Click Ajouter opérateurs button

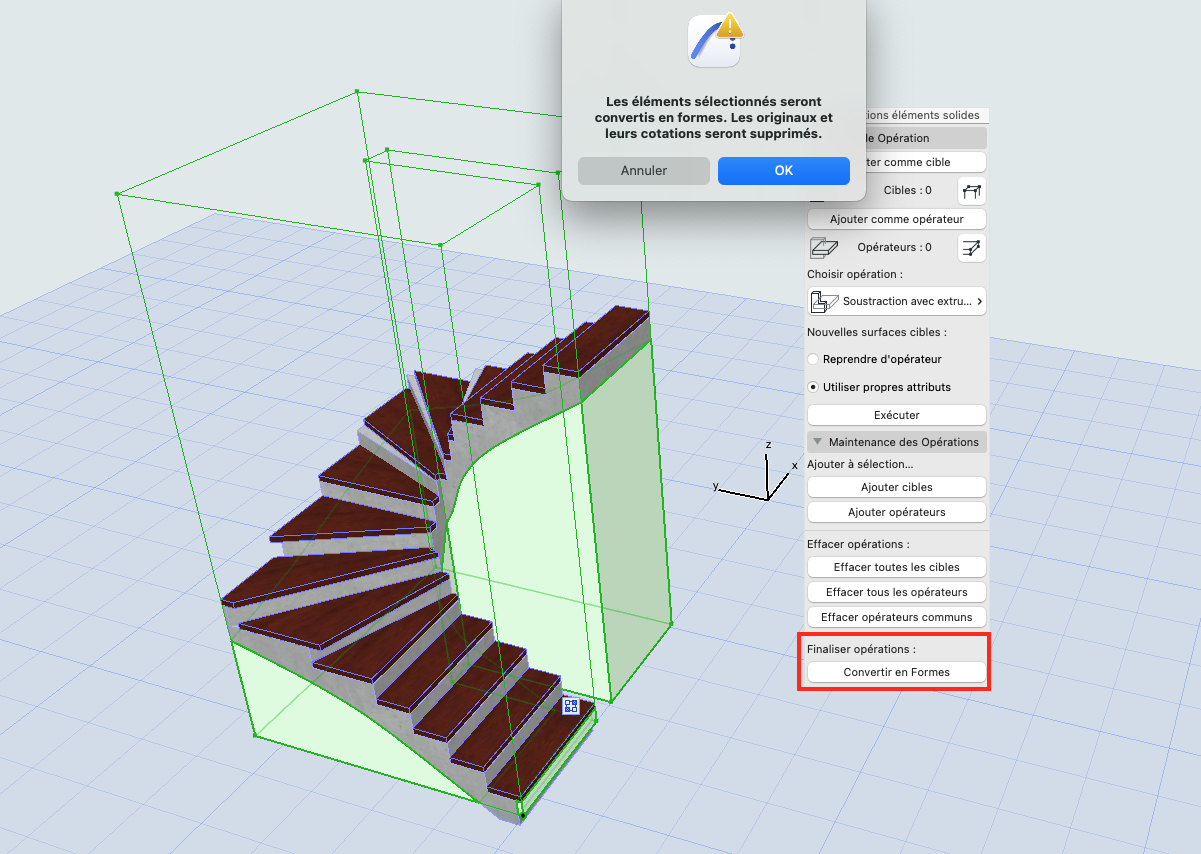point(897,512)
